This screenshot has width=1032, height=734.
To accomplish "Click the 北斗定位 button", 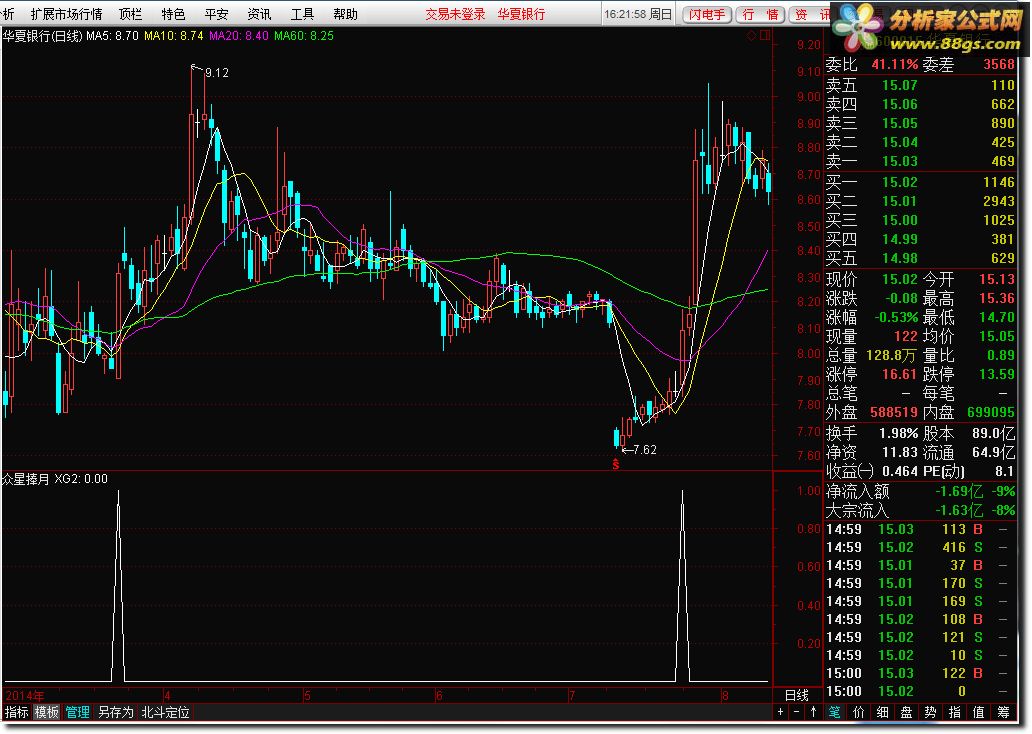I will click(166, 712).
